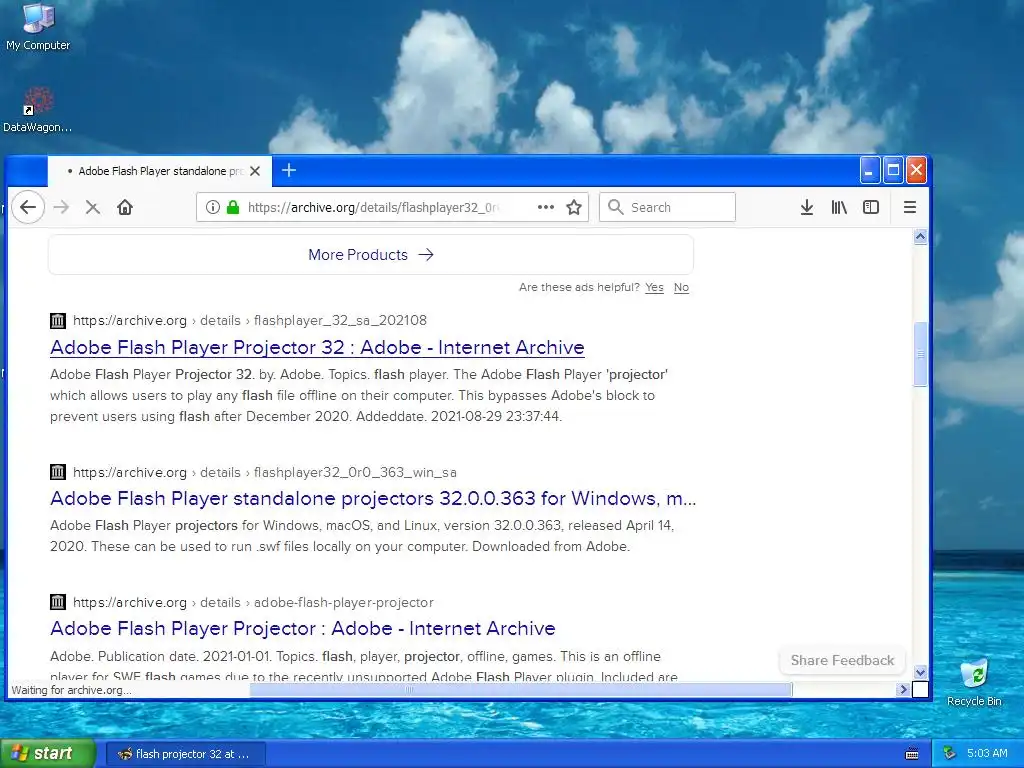Click the forward arrow navigation button
Viewport: 1024px width, 768px height.
(x=61, y=208)
